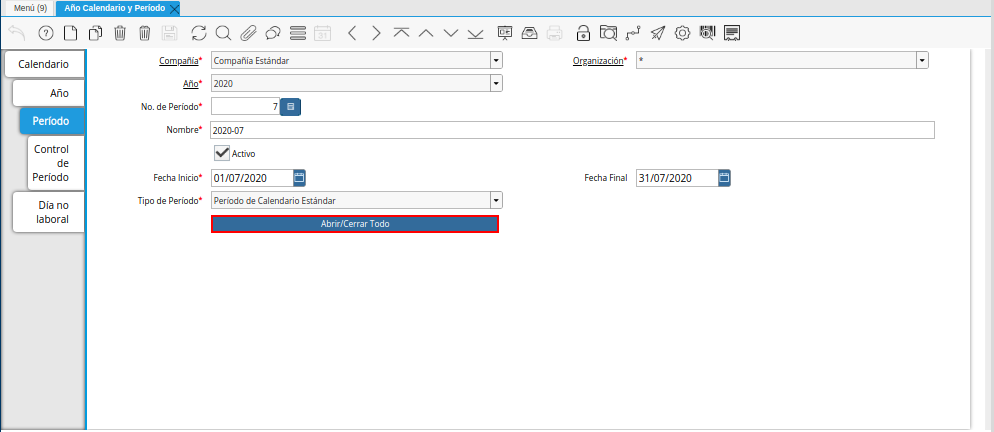Jump to the last record with the barred down arrow
This screenshot has height=432, width=994.
click(x=475, y=33)
